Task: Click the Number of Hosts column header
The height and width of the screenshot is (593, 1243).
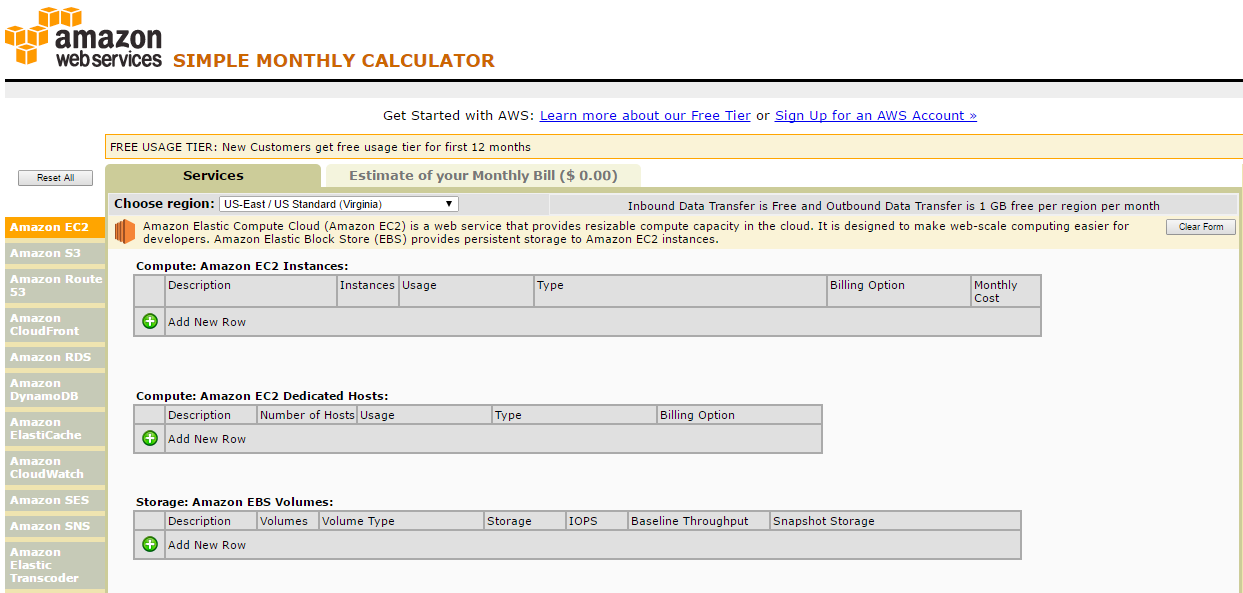Action: pyautogui.click(x=307, y=415)
